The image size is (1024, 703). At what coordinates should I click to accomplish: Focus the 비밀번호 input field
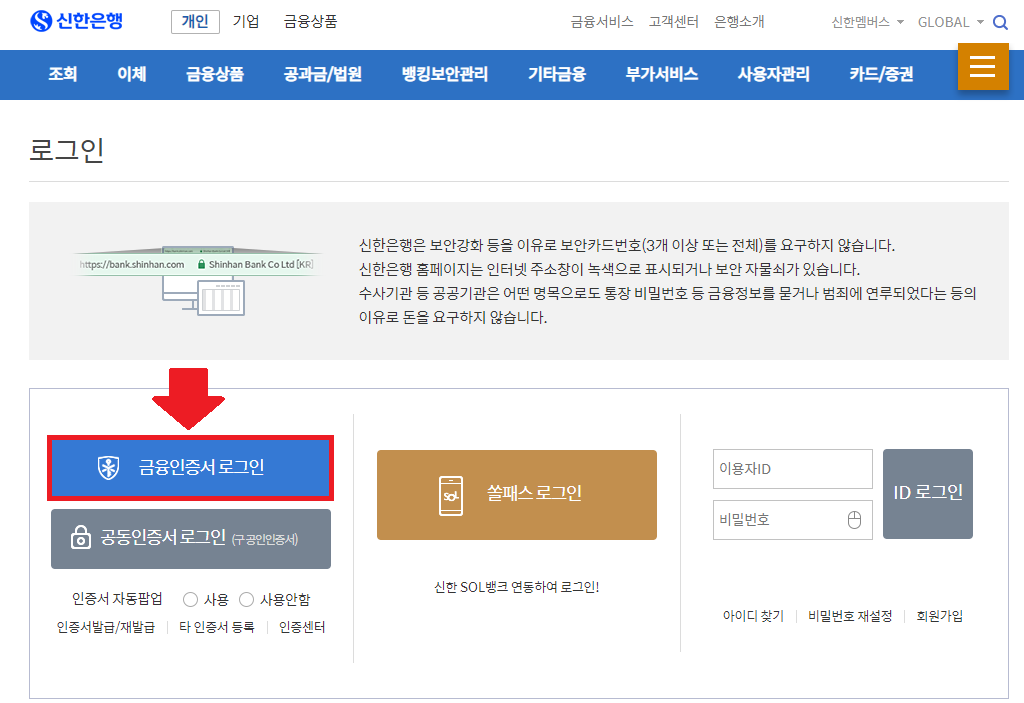coord(793,519)
